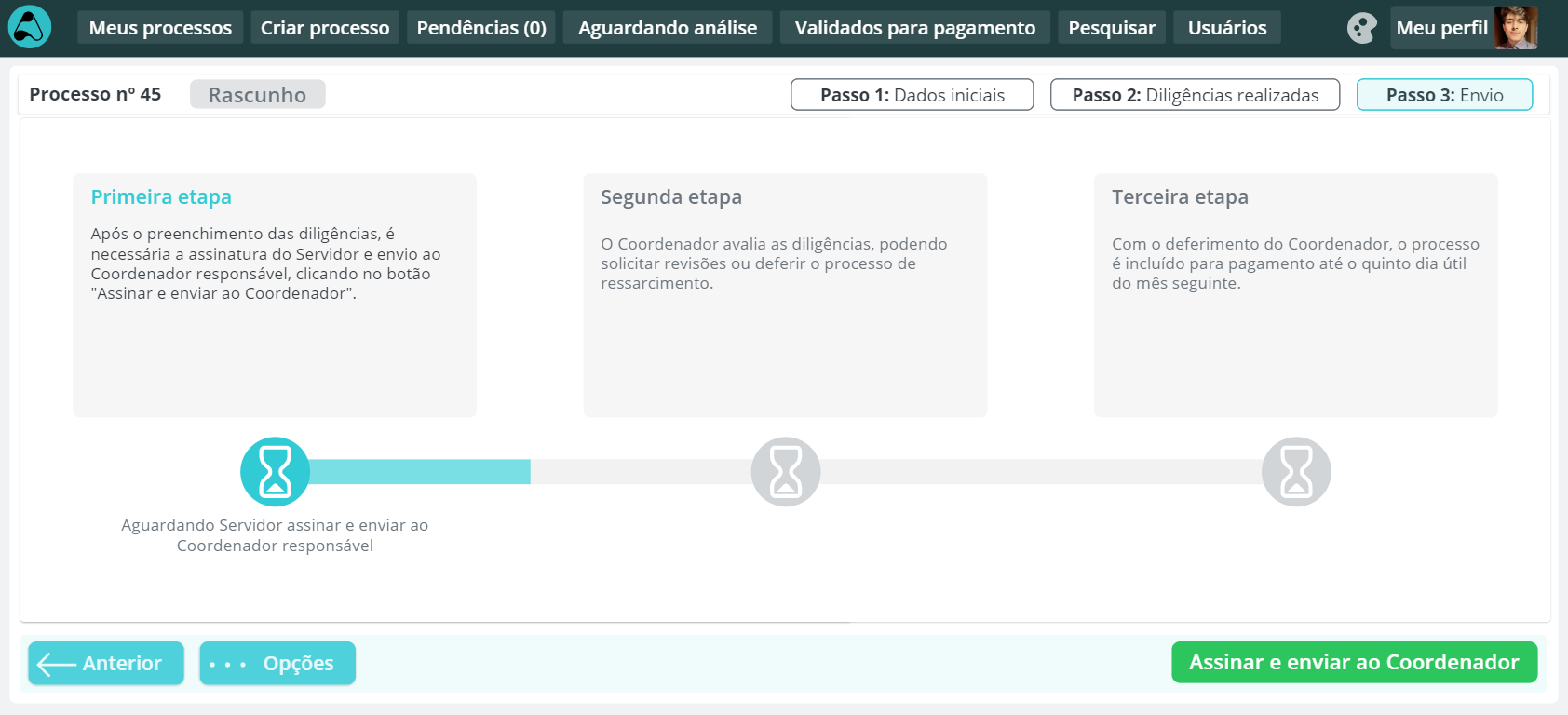Screen dimensions: 1568x715
Task: Go to the Pesquisar page
Action: (1112, 28)
